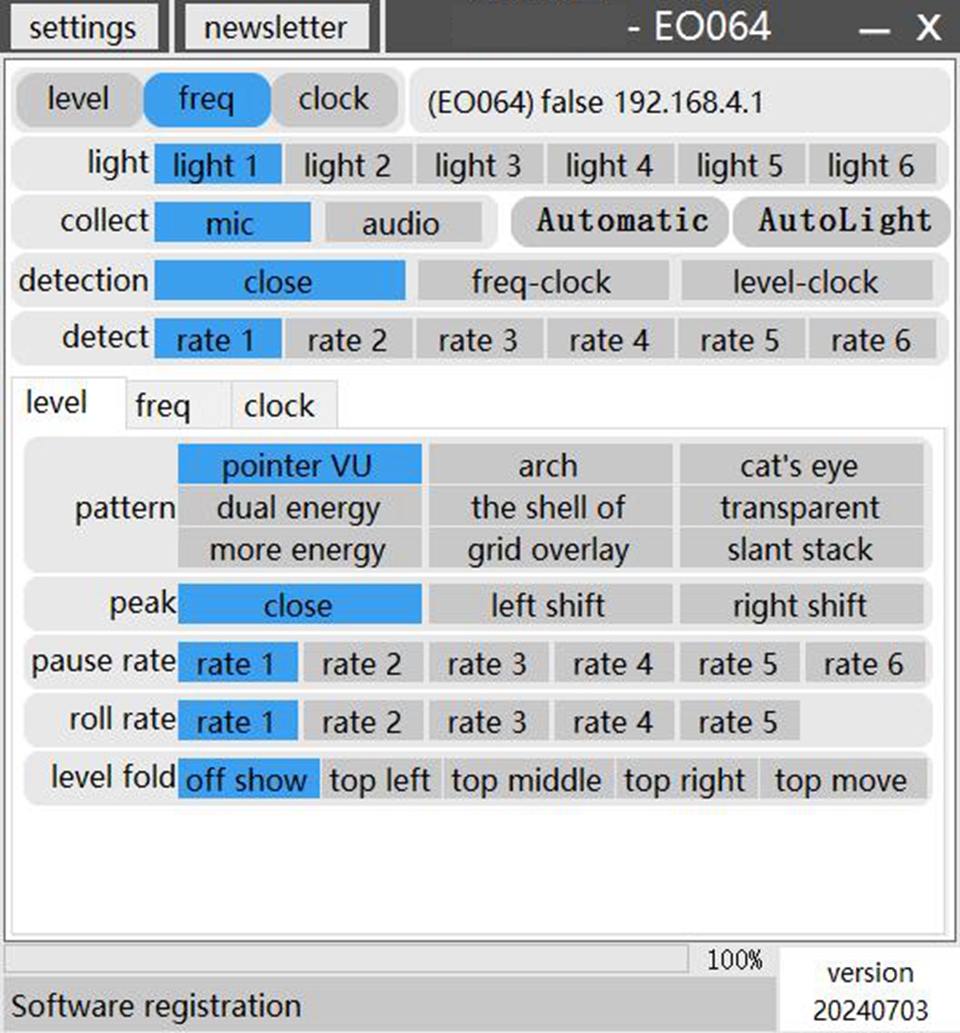
Task: Choose light 3 option
Action: coord(479,165)
